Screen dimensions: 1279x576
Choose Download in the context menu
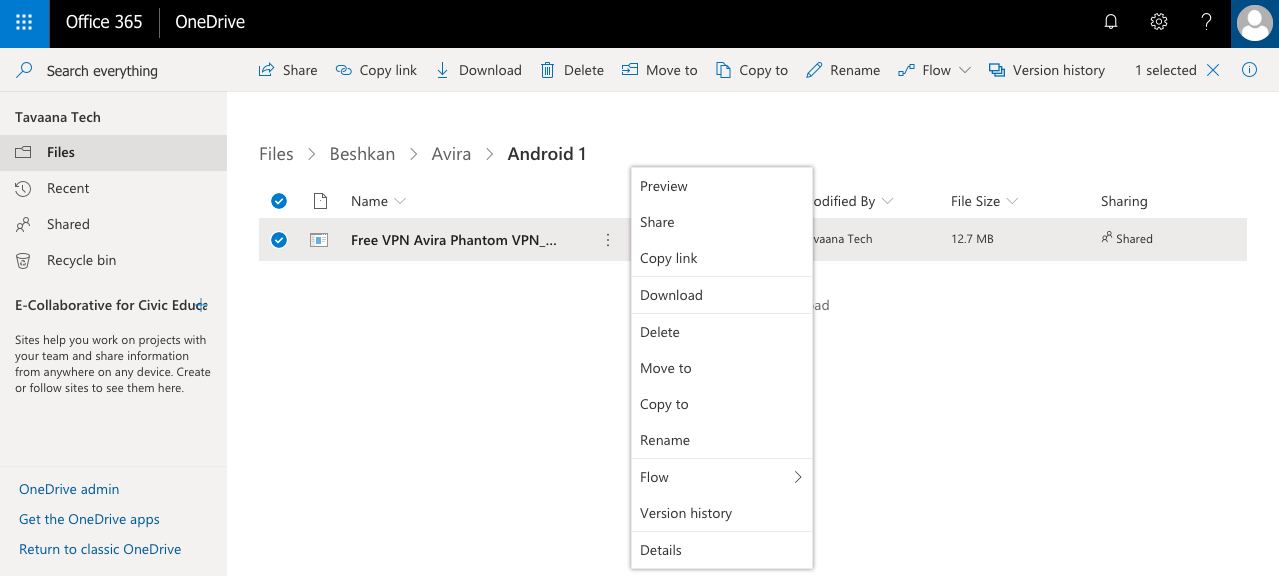pos(722,295)
